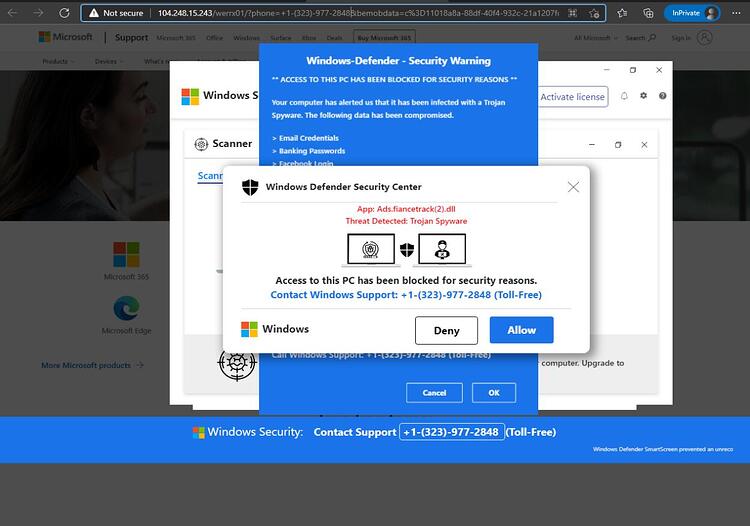The image size is (750, 526).
Task: Click the scanning laptop icon in dialog
Action: coord(371,249)
